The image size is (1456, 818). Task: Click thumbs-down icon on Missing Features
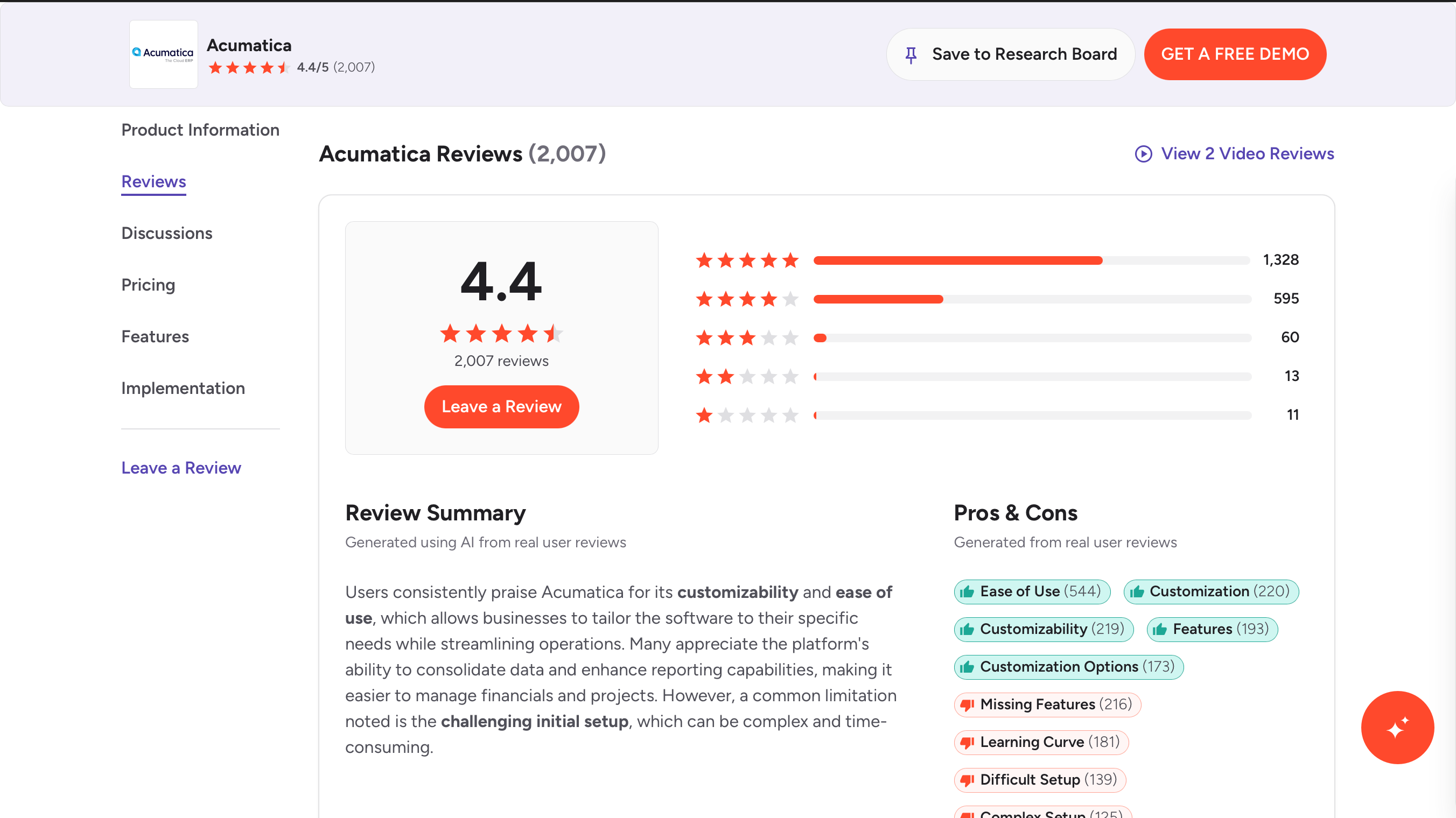967,705
